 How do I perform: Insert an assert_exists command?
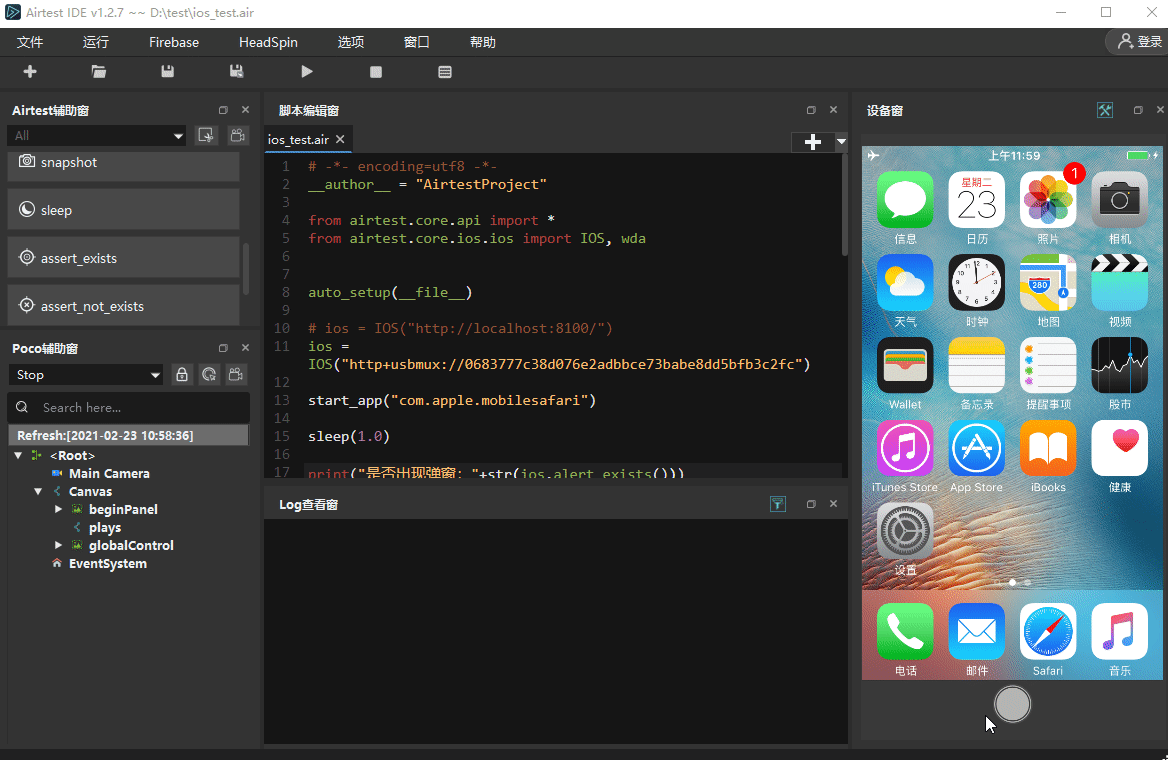pos(124,258)
